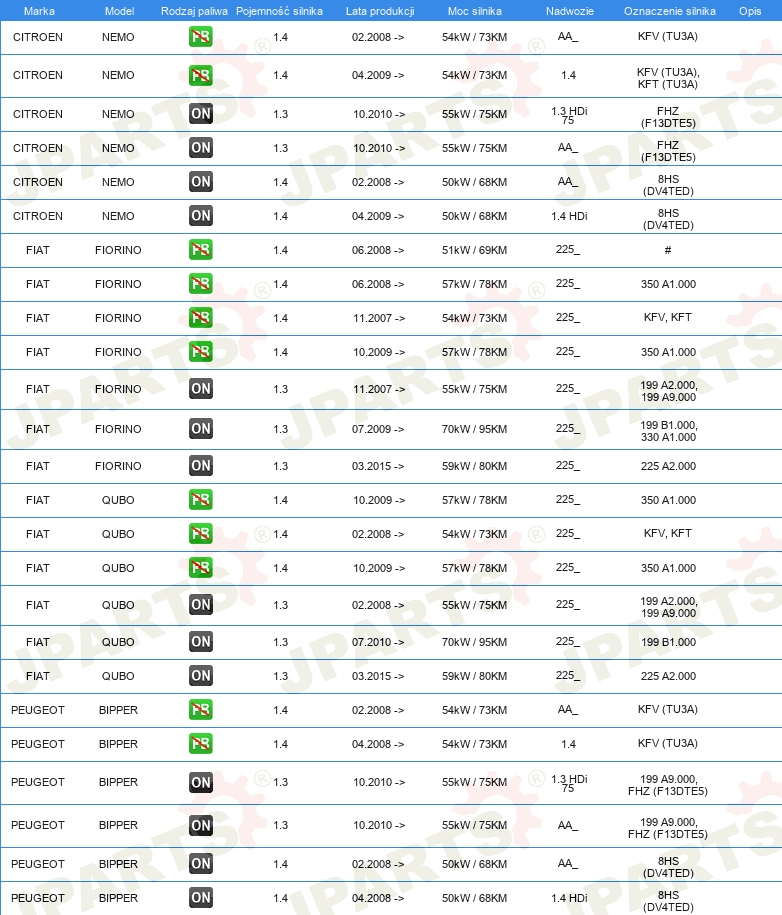The width and height of the screenshot is (782, 915).
Task: Click the petrol icon for Fiat Fiorino 06.2008 57kW
Action: [x=201, y=284]
